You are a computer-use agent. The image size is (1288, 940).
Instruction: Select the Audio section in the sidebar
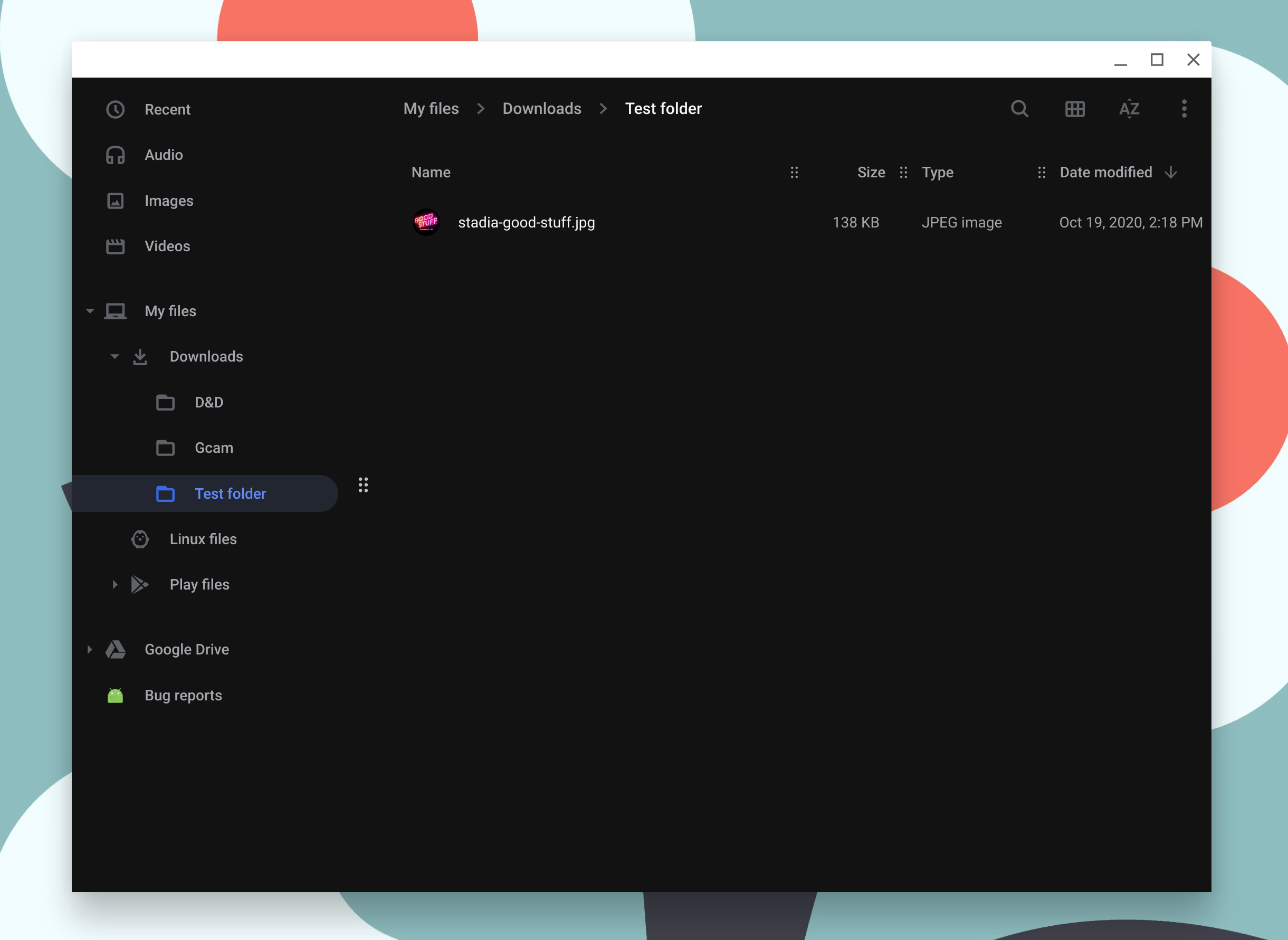pyautogui.click(x=164, y=154)
